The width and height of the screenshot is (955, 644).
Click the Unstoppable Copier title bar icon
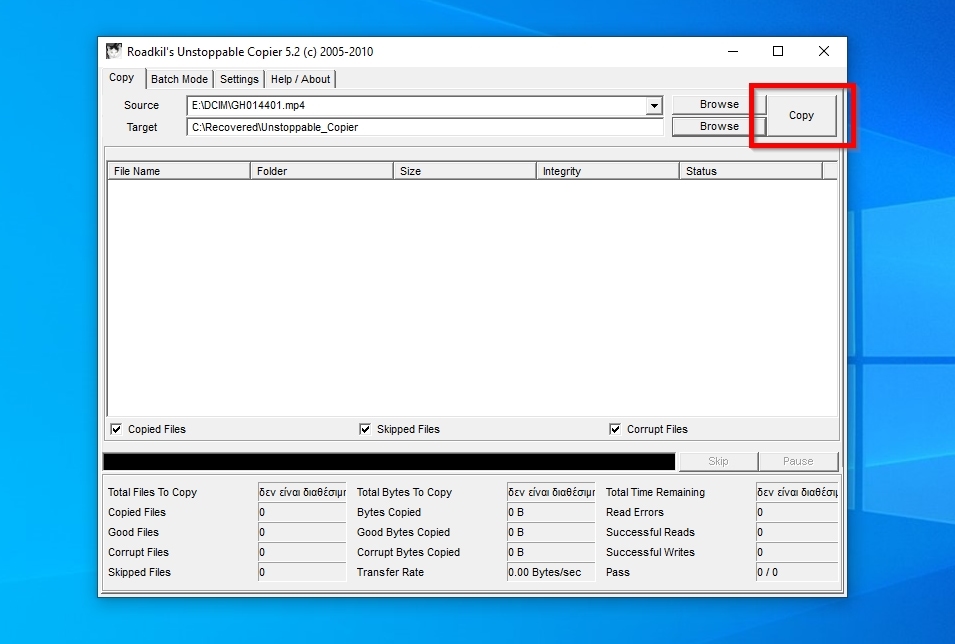pos(114,51)
